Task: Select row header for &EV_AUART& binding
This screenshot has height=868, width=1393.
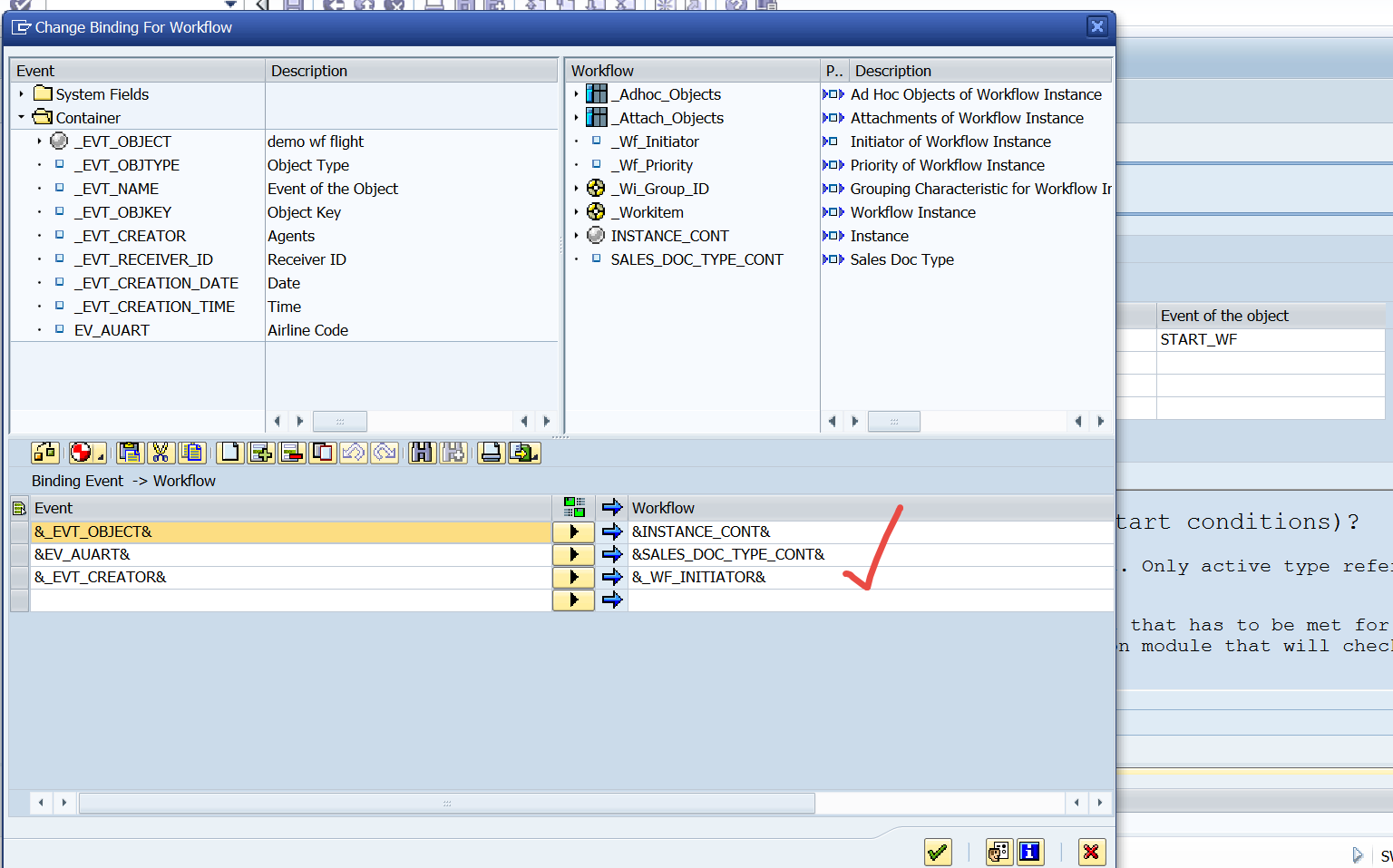Action: [x=19, y=554]
